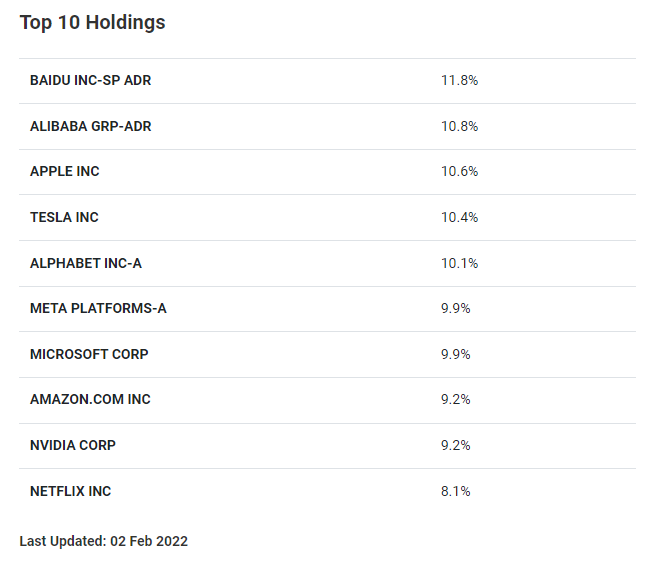The width and height of the screenshot is (648, 564).
Task: Select the NVIDIA CORP row label
Action: coord(73,445)
